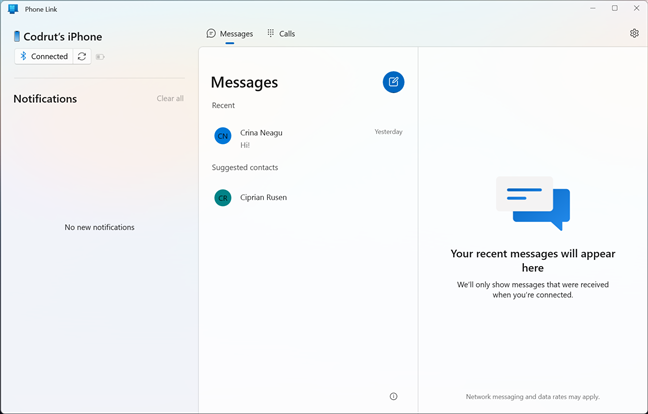Click the iPhone device icon

point(17,36)
